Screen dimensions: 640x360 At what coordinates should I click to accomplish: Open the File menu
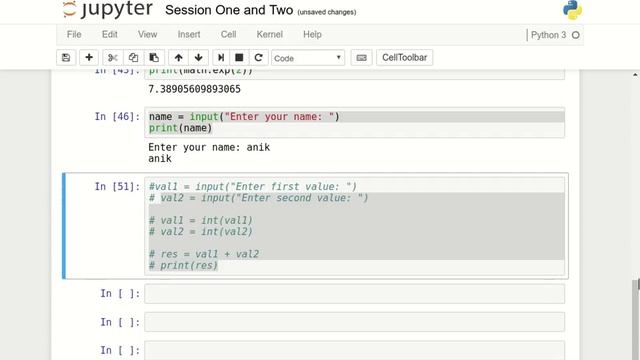tap(74, 34)
